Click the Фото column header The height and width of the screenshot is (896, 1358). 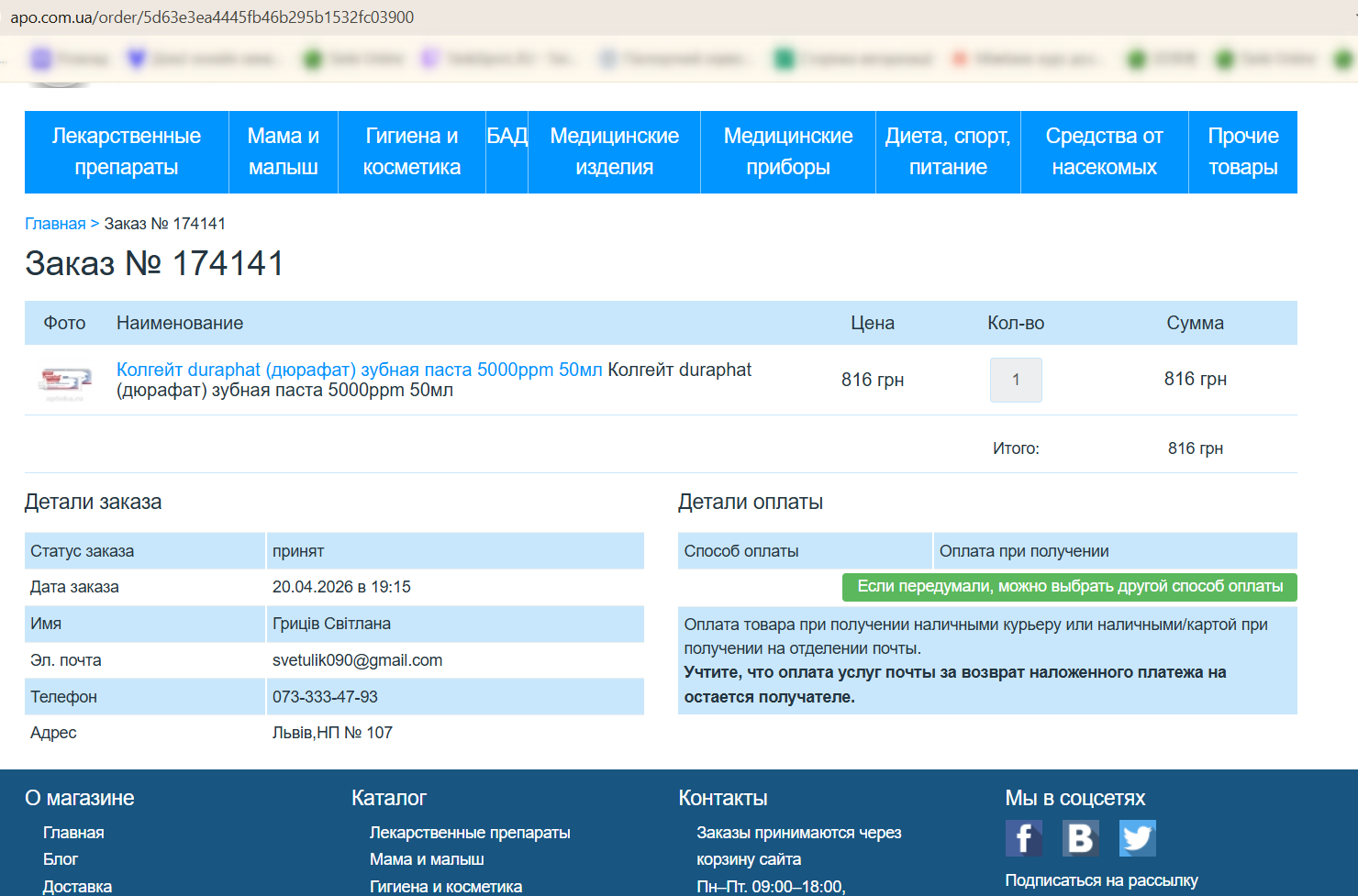(x=64, y=323)
